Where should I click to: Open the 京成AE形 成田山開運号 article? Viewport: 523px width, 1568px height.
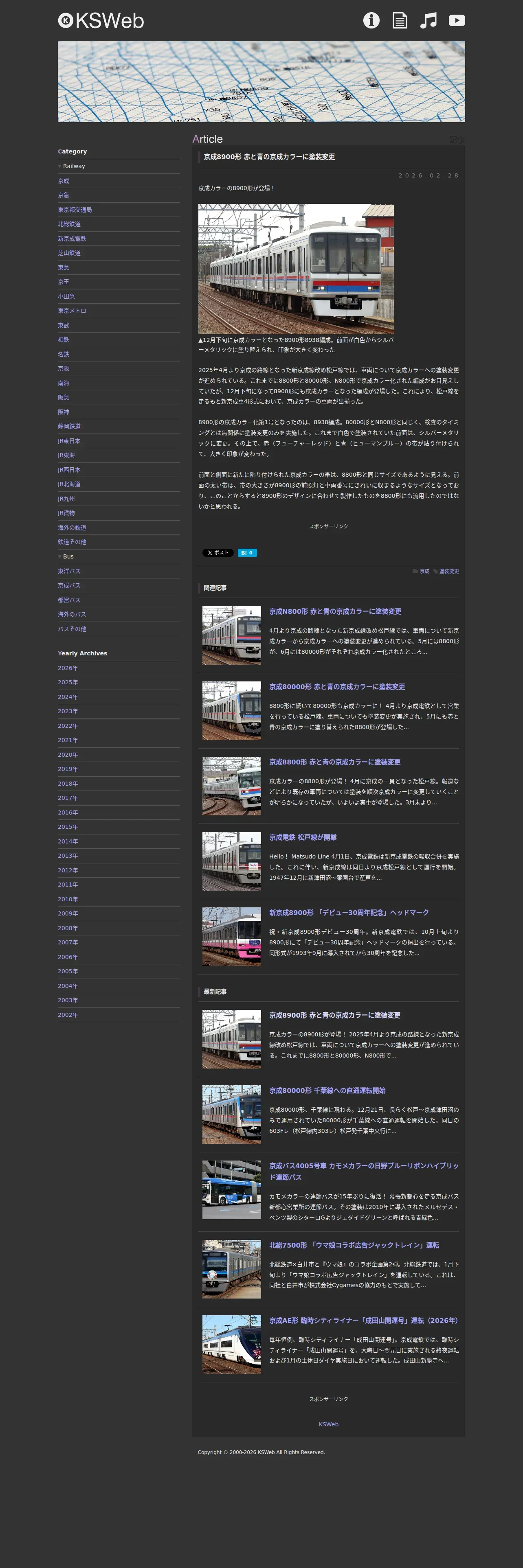364,1320
